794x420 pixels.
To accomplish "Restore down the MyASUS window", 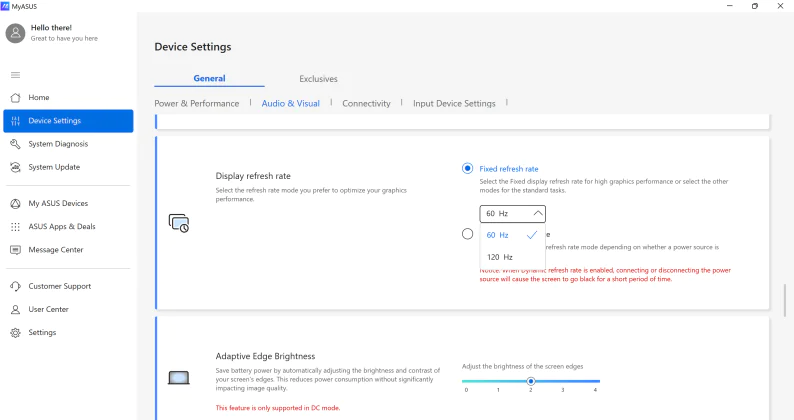I will [x=755, y=6].
